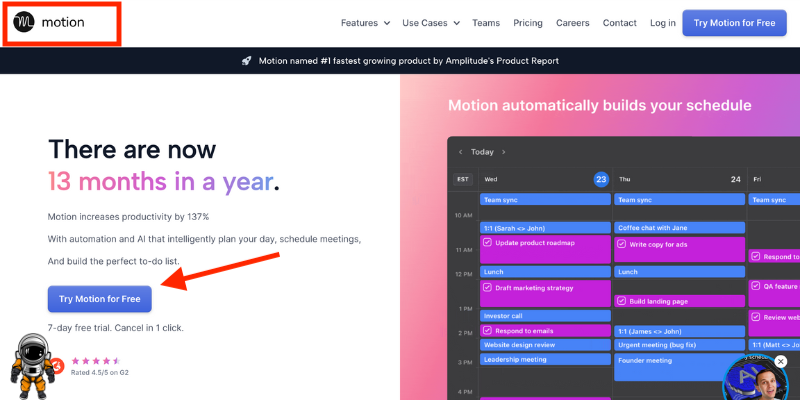
Task: Click the G2 badge icon
Action: tap(58, 365)
